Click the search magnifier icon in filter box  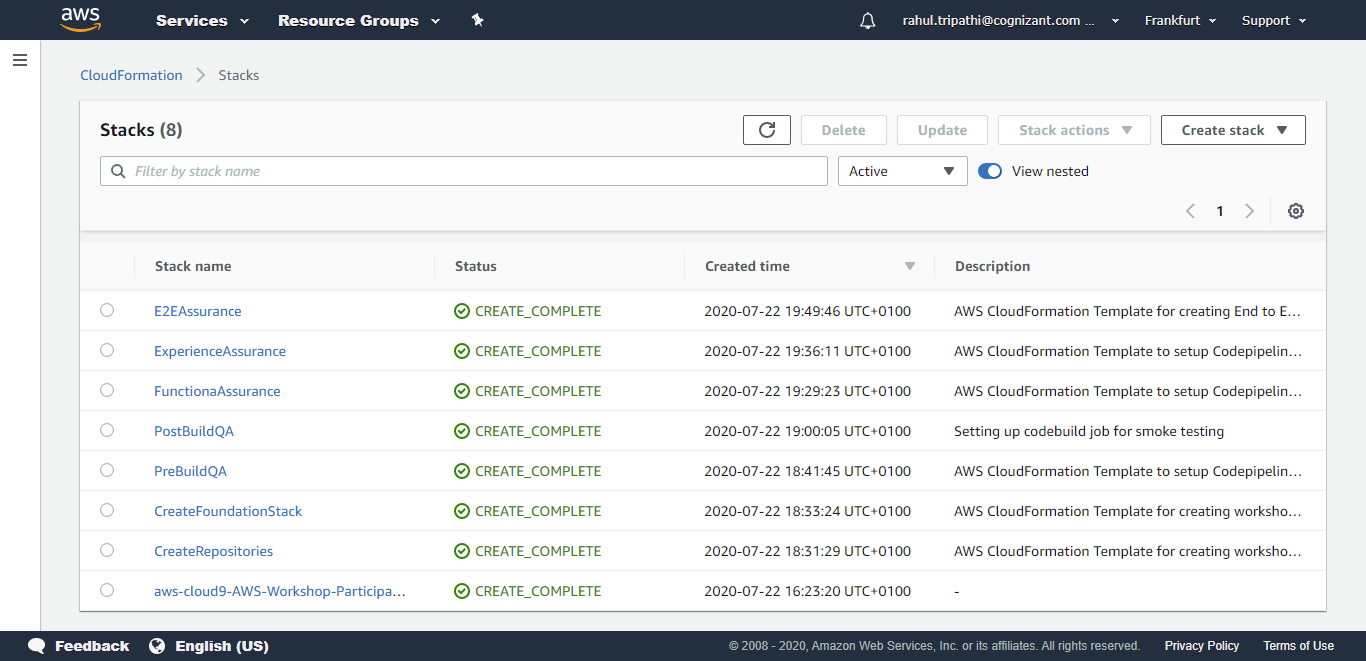tap(119, 171)
